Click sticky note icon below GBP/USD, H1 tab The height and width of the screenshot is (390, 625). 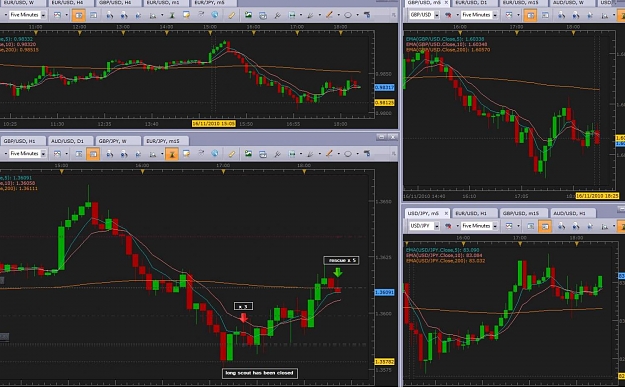pos(186,154)
